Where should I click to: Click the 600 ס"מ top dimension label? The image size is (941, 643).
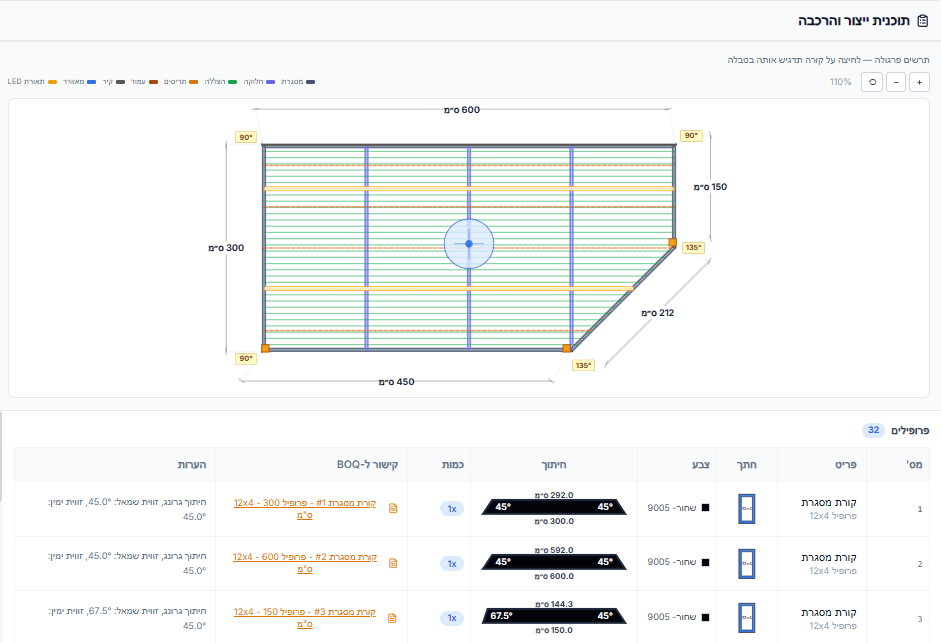(x=462, y=109)
